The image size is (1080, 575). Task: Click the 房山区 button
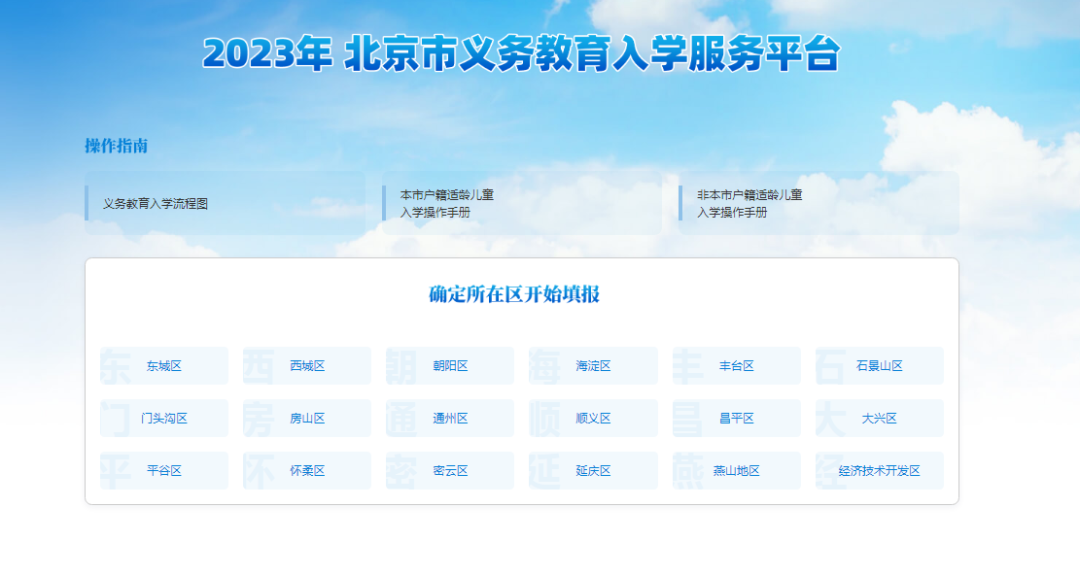click(307, 418)
